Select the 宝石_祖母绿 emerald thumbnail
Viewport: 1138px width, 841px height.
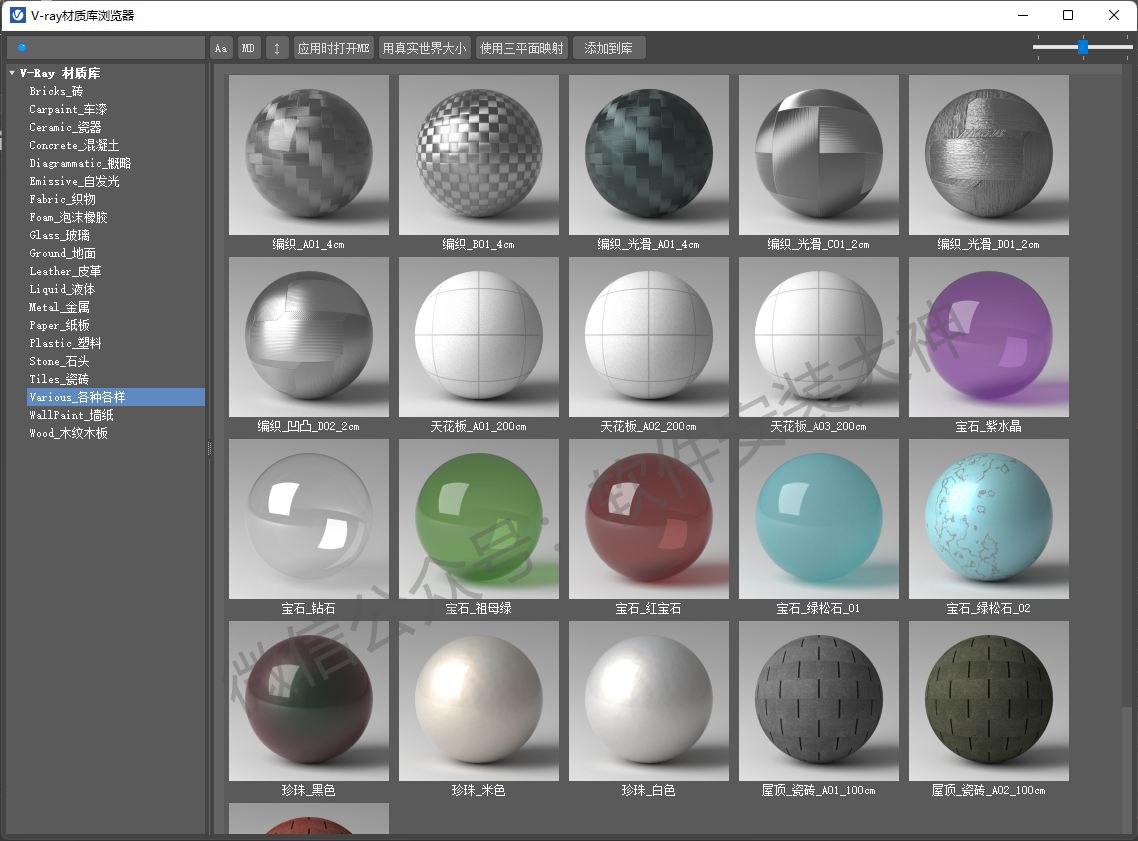point(478,519)
